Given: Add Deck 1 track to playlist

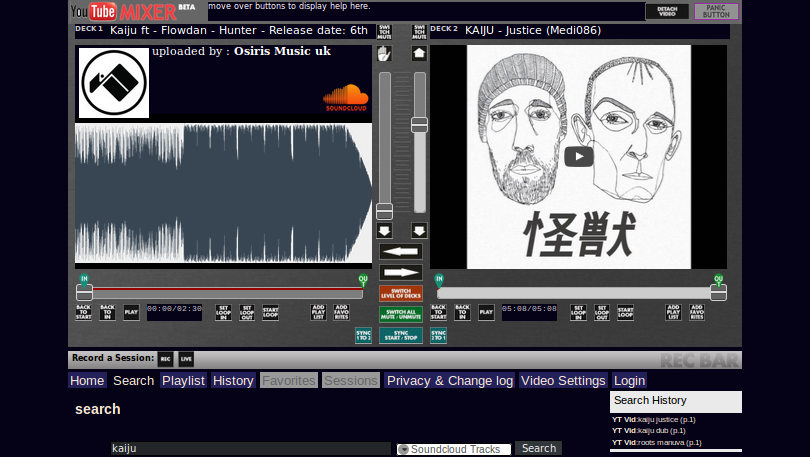Looking at the screenshot, I should (x=318, y=312).
